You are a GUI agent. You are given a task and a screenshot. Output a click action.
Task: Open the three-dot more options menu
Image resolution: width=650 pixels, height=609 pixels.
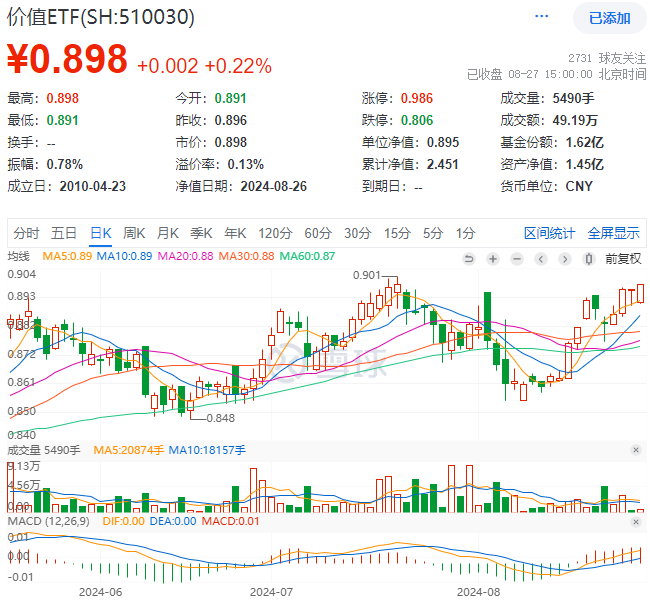tap(541, 17)
